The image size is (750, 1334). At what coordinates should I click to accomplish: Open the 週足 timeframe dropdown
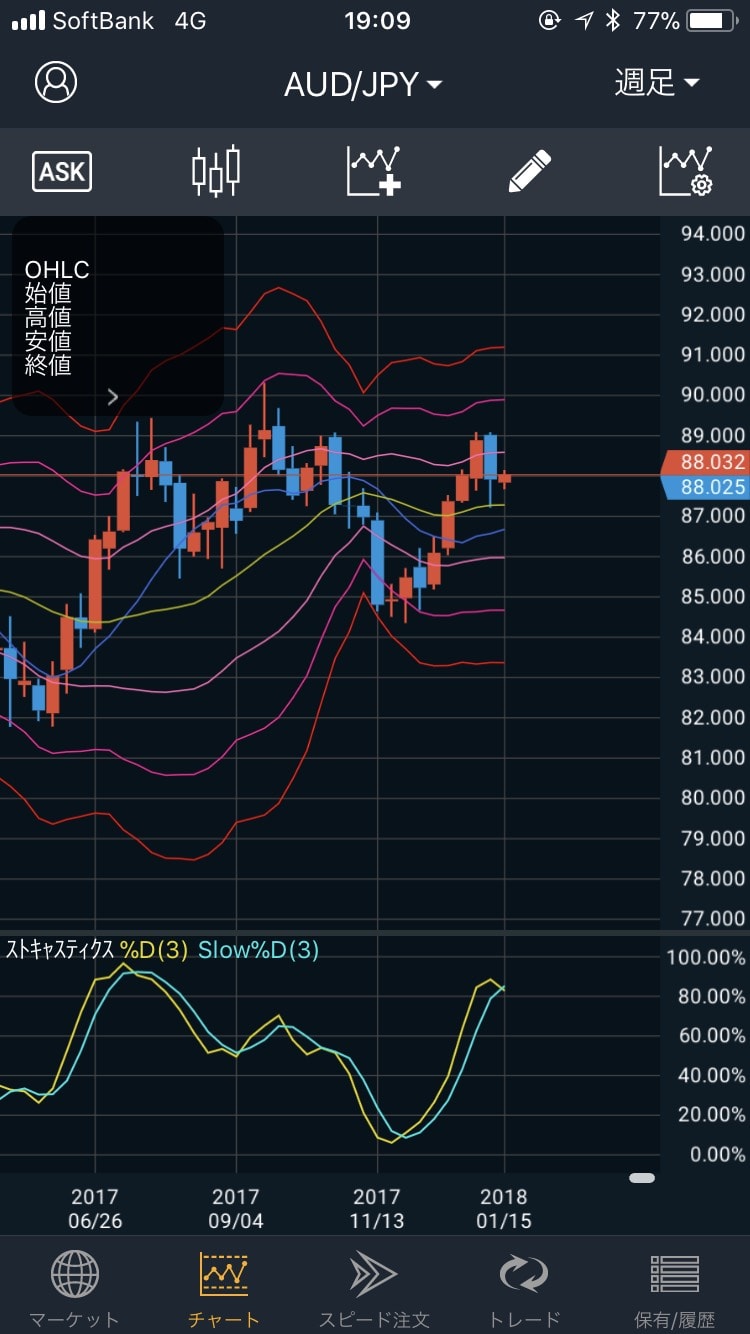coord(657,83)
